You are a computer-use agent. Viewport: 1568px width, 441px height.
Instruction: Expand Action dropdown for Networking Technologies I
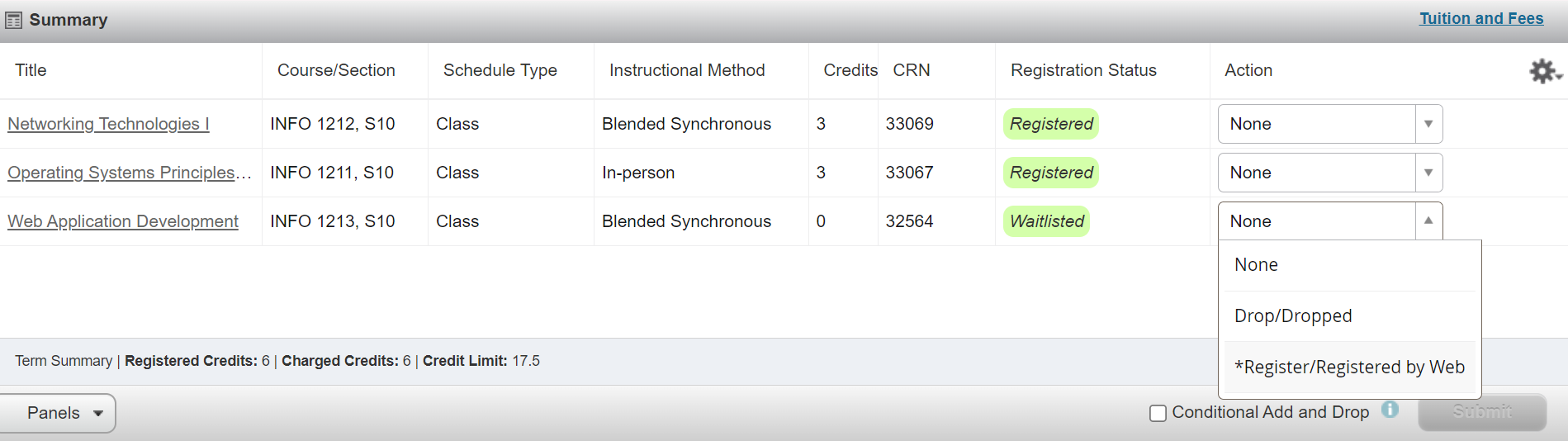(1330, 124)
